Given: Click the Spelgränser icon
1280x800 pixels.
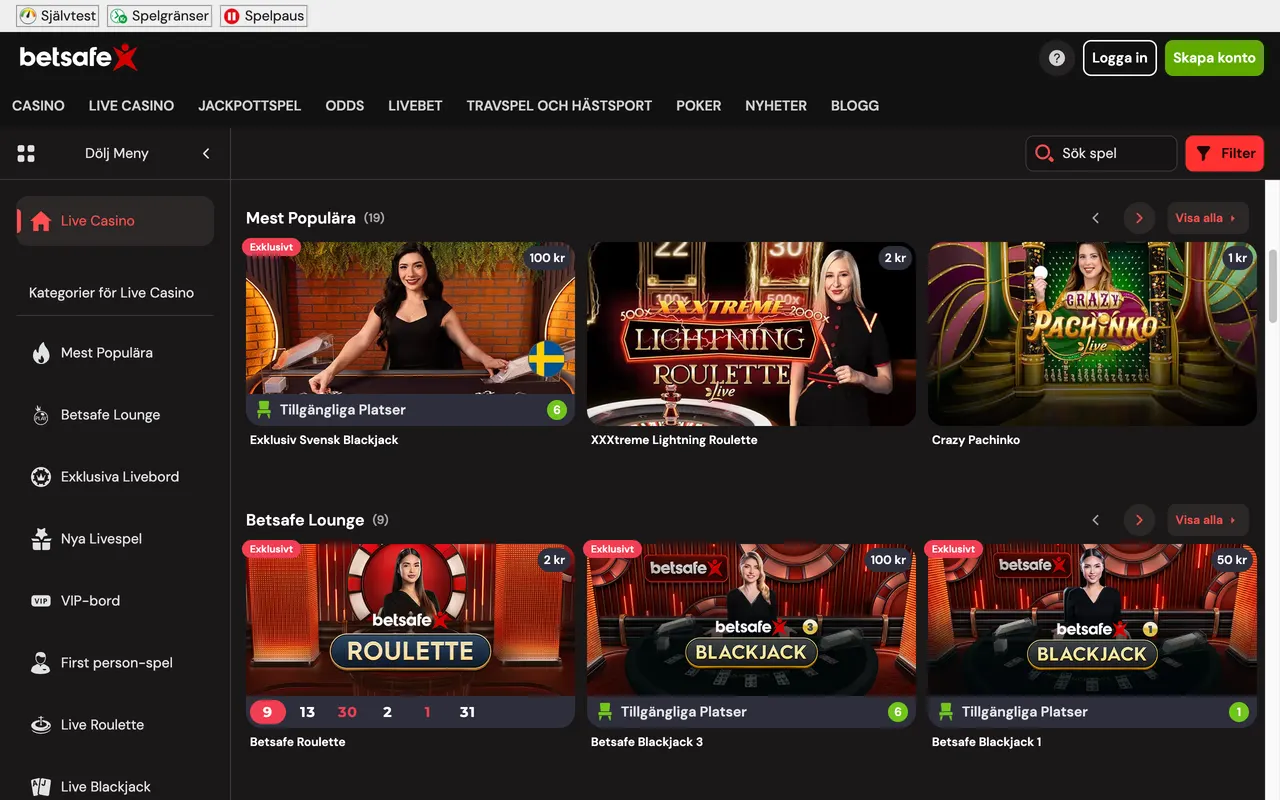Looking at the screenshot, I should 119,16.
